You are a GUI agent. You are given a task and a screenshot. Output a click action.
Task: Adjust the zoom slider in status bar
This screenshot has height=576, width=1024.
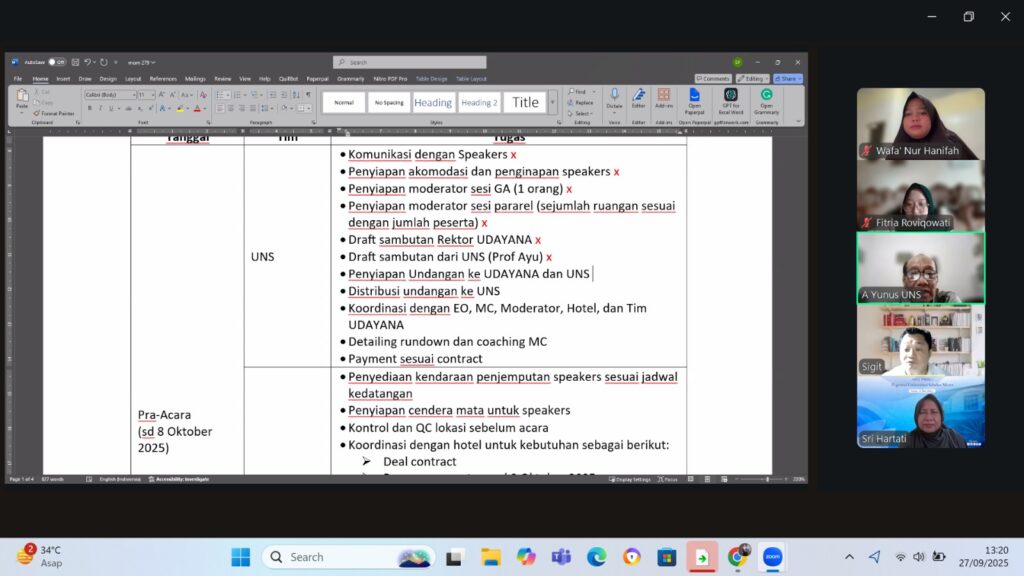[x=768, y=479]
